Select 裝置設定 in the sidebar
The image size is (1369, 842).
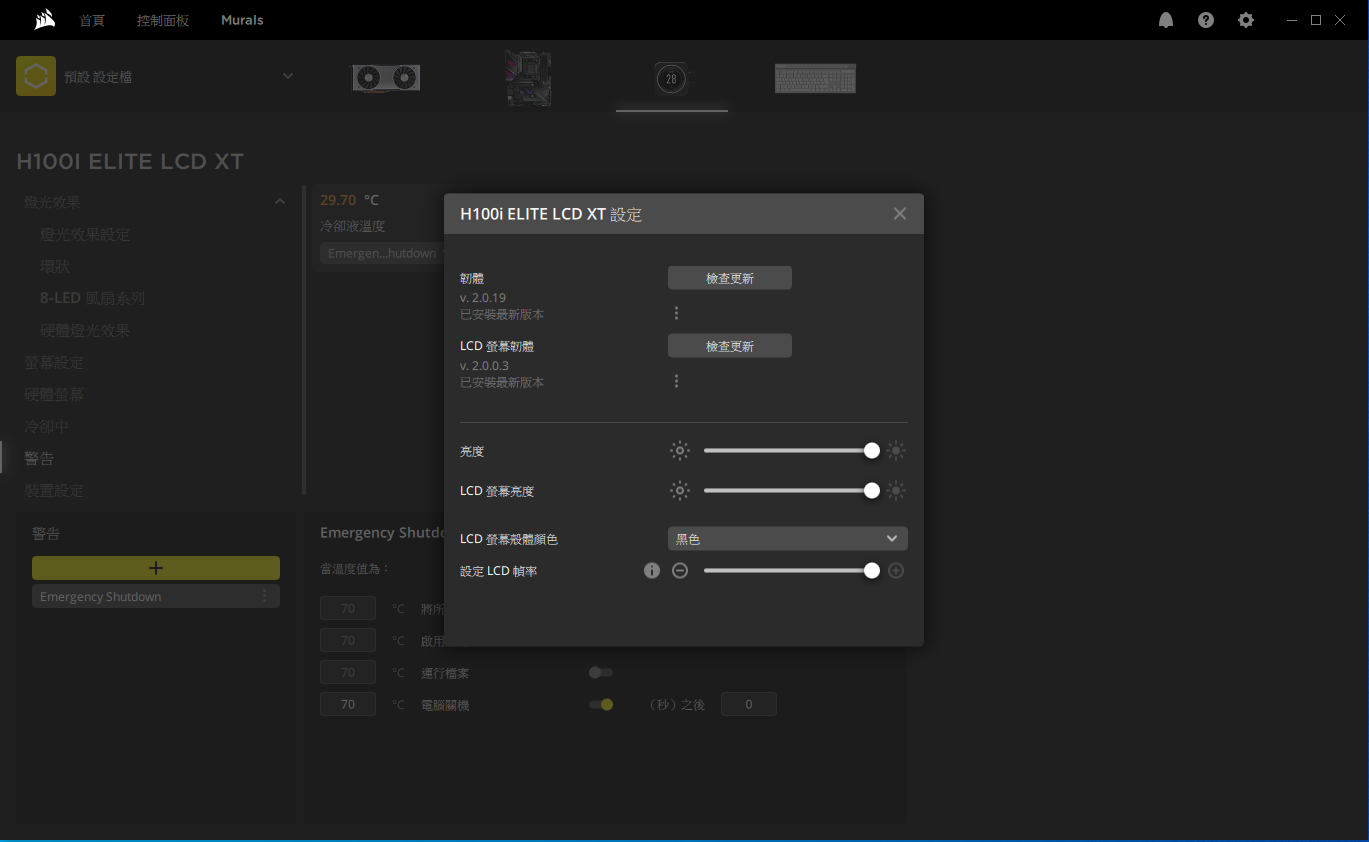coord(54,490)
